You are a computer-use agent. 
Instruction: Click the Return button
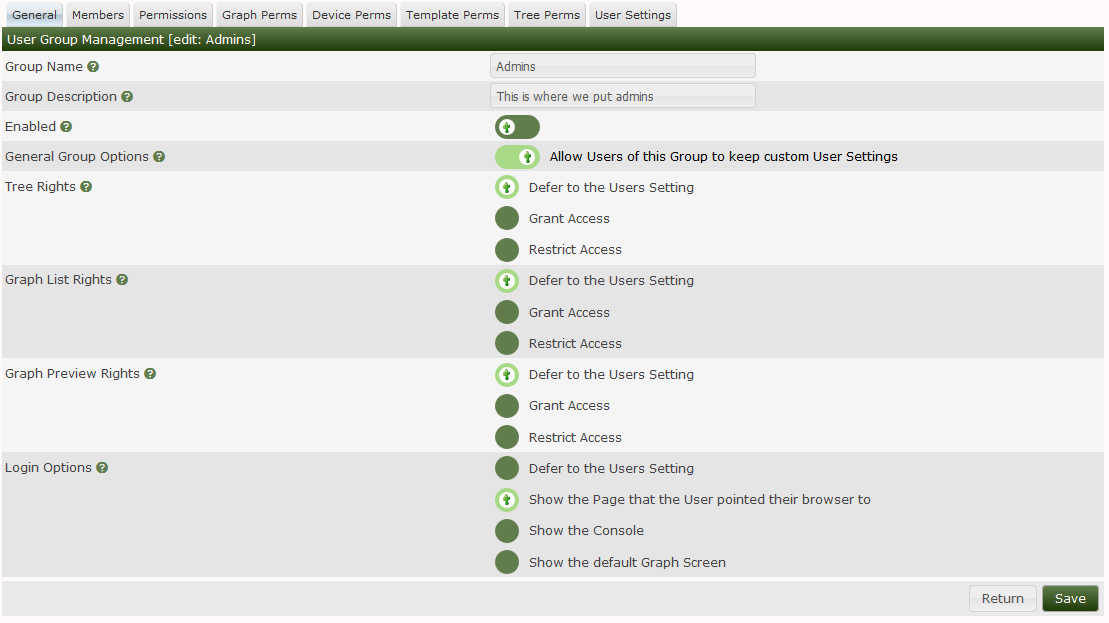(x=1002, y=598)
